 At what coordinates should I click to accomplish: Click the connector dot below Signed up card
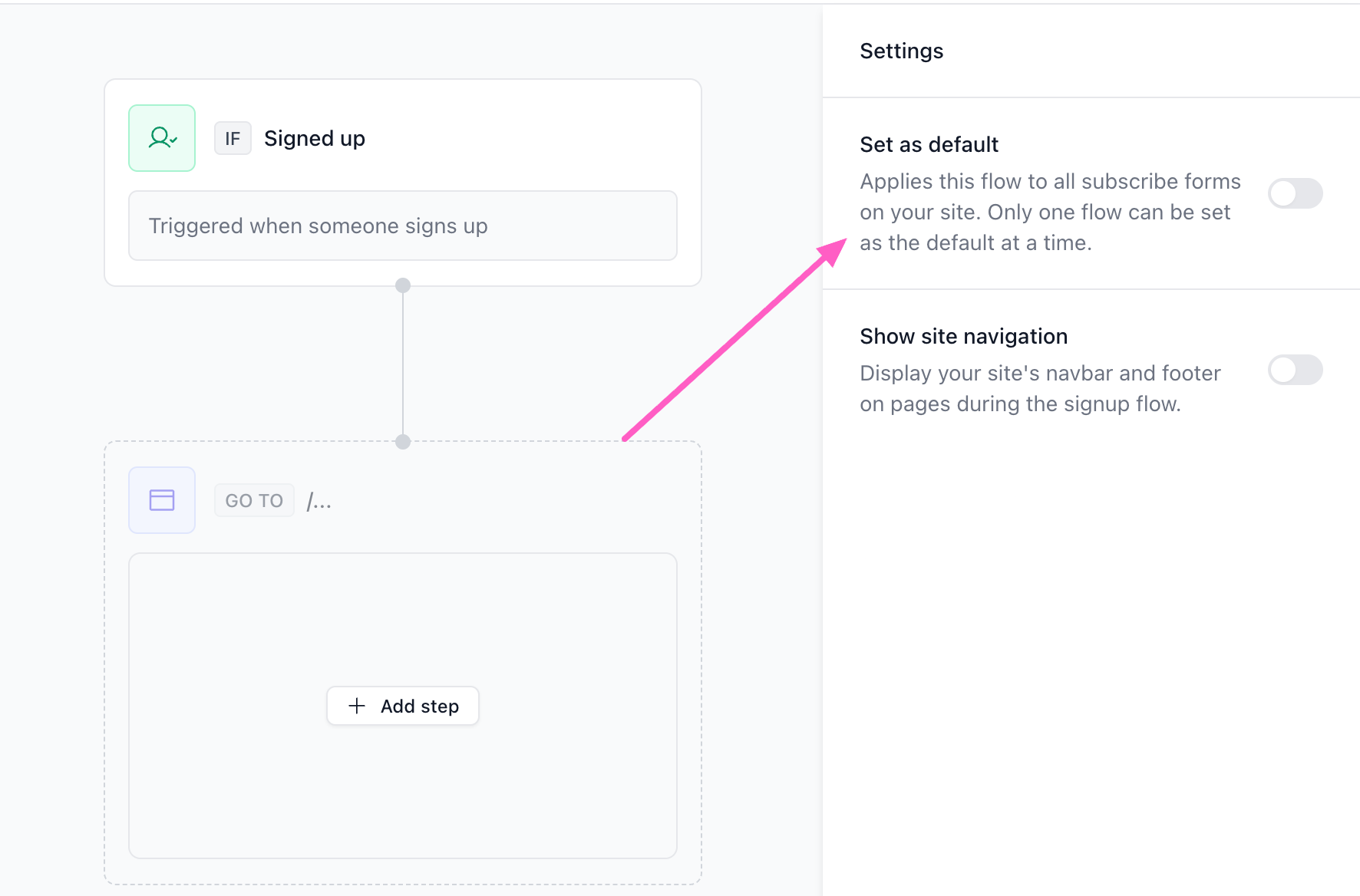pos(403,285)
